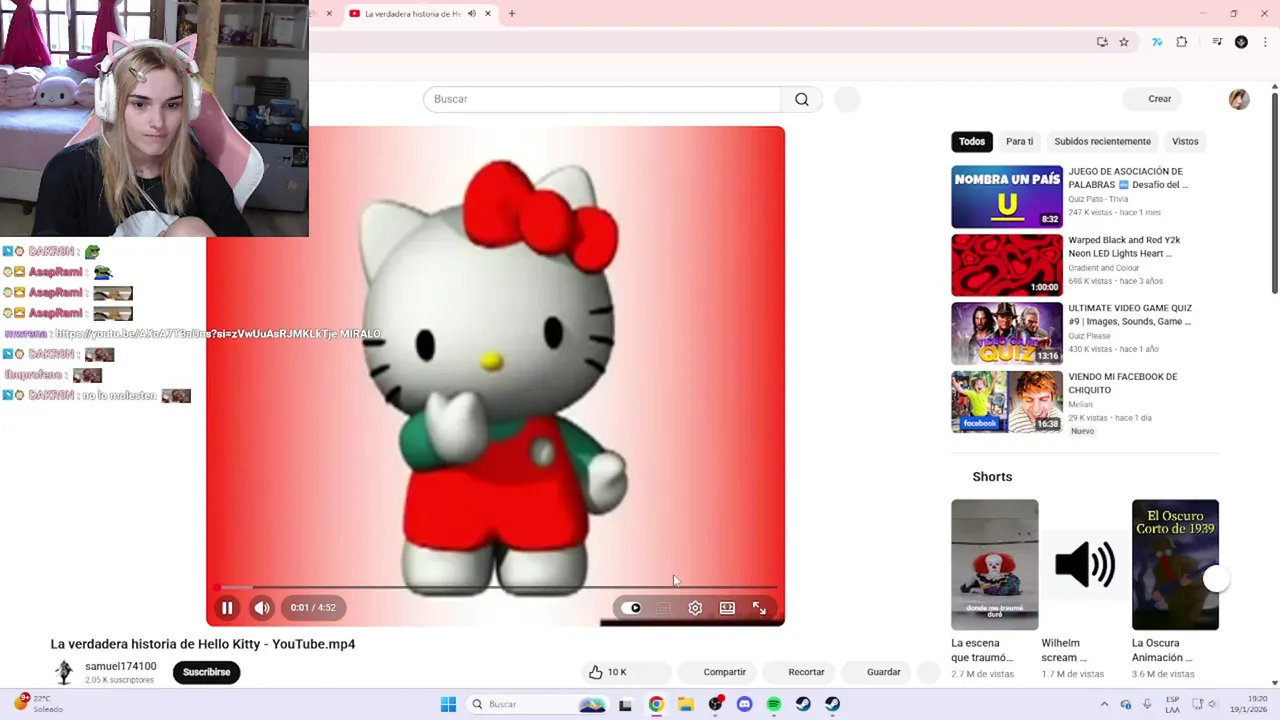Open samuel174100 channel name
Image resolution: width=1280 pixels, height=720 pixels.
point(121,666)
